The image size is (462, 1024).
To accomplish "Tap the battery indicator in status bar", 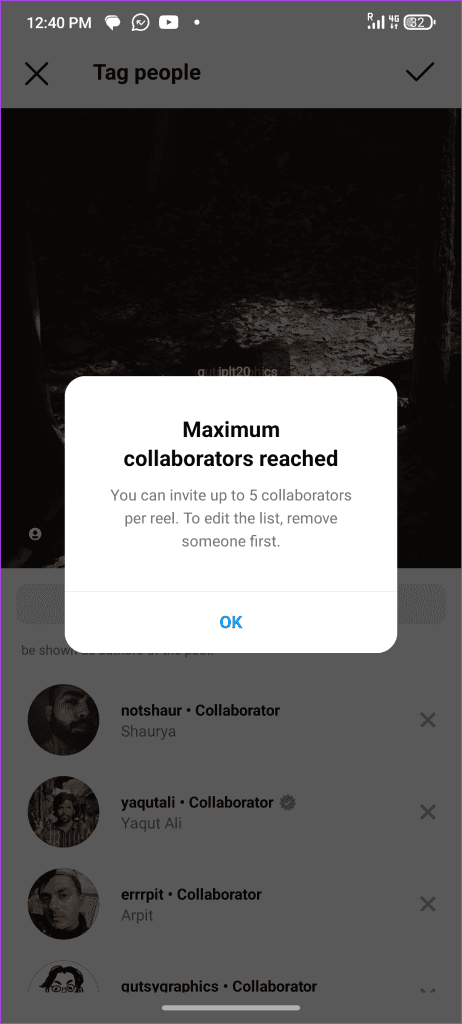I will click(420, 23).
